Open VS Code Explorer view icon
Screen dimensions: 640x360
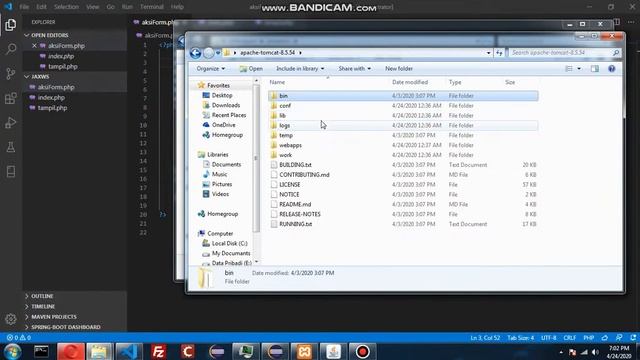pyautogui.click(x=11, y=25)
